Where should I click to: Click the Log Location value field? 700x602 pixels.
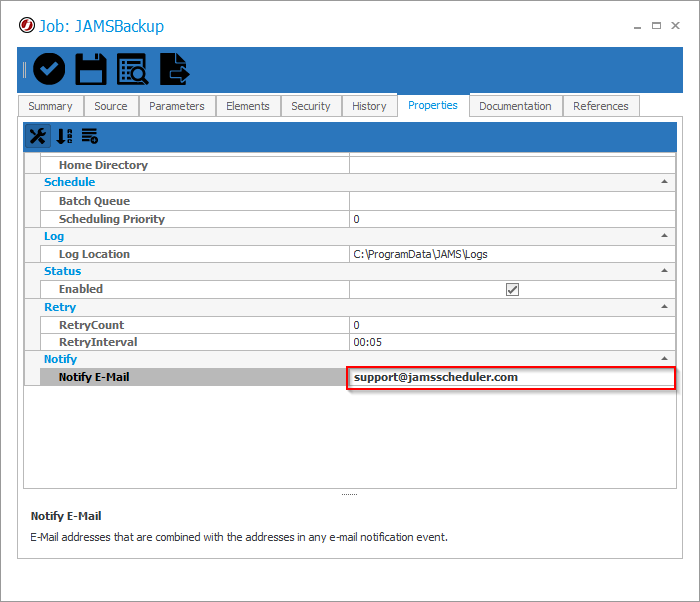pos(512,254)
